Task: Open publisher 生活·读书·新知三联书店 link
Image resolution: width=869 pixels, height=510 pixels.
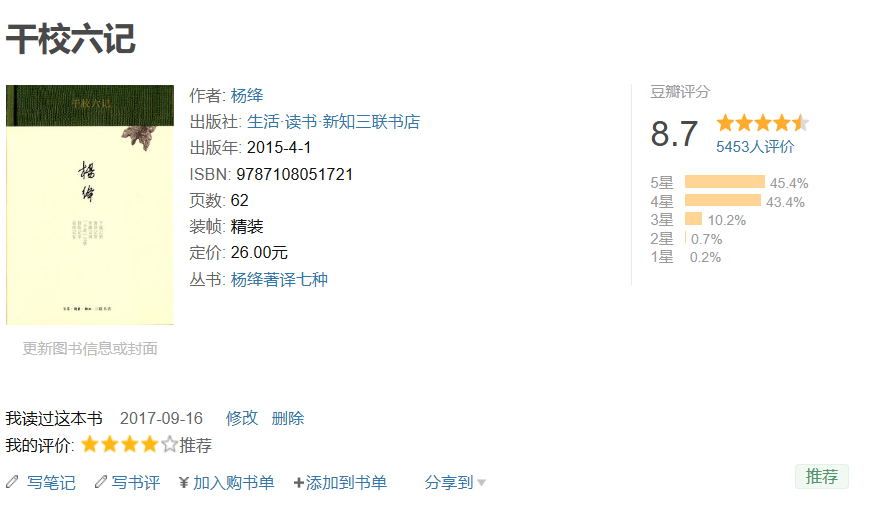Action: [333, 122]
